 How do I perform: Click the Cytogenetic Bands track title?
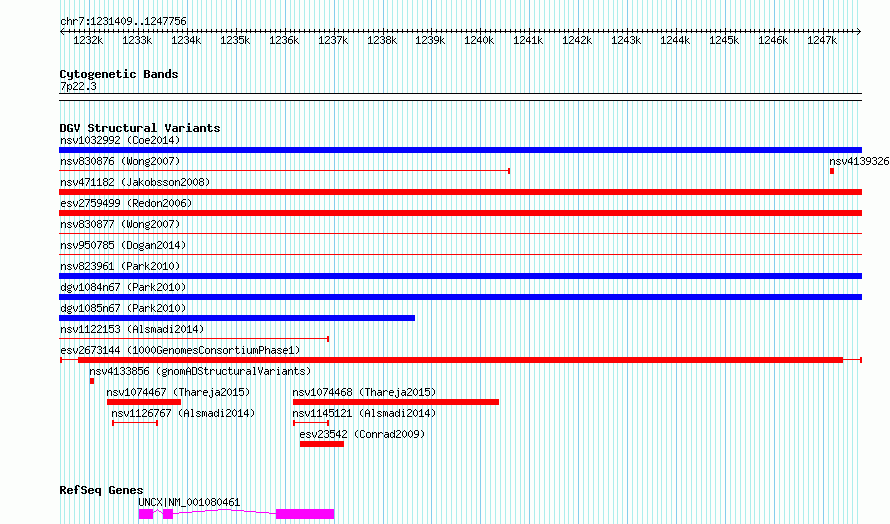[x=119, y=74]
